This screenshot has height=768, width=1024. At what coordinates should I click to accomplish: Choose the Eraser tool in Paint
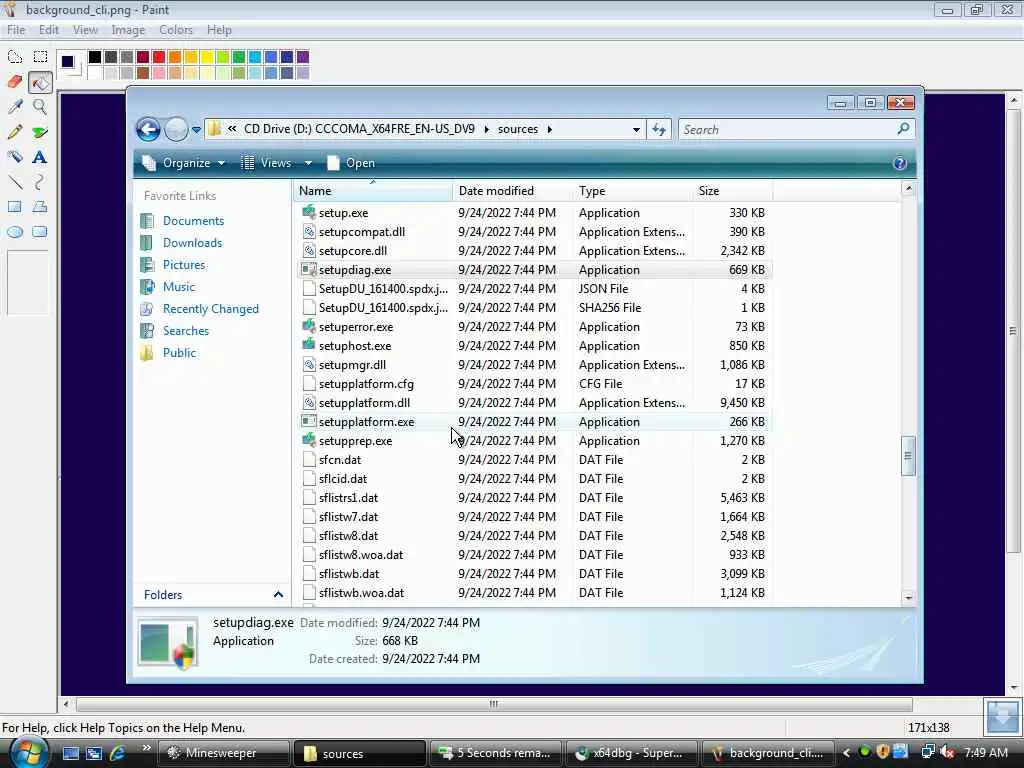[15, 82]
